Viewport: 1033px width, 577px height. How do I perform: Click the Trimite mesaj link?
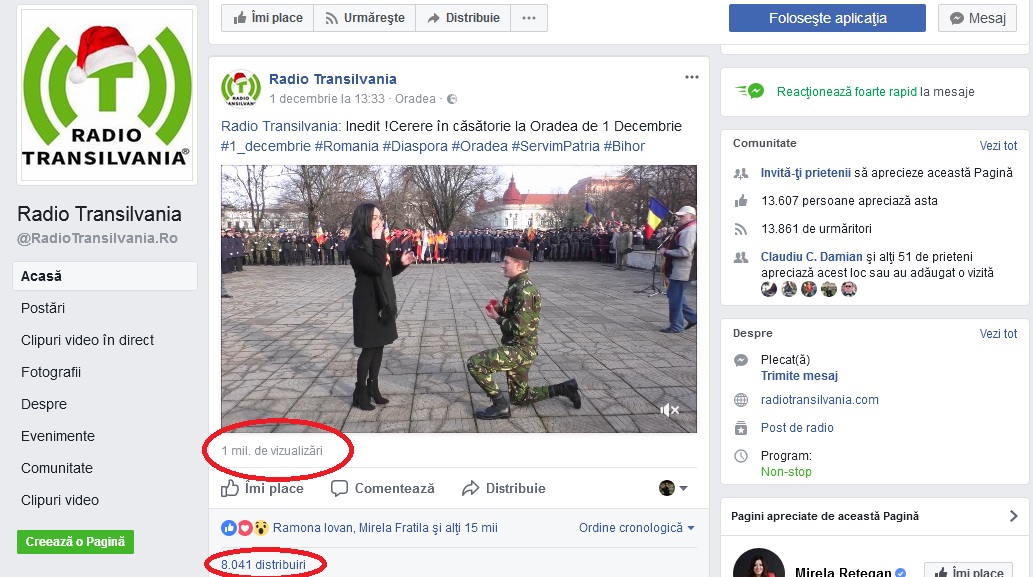coord(799,375)
